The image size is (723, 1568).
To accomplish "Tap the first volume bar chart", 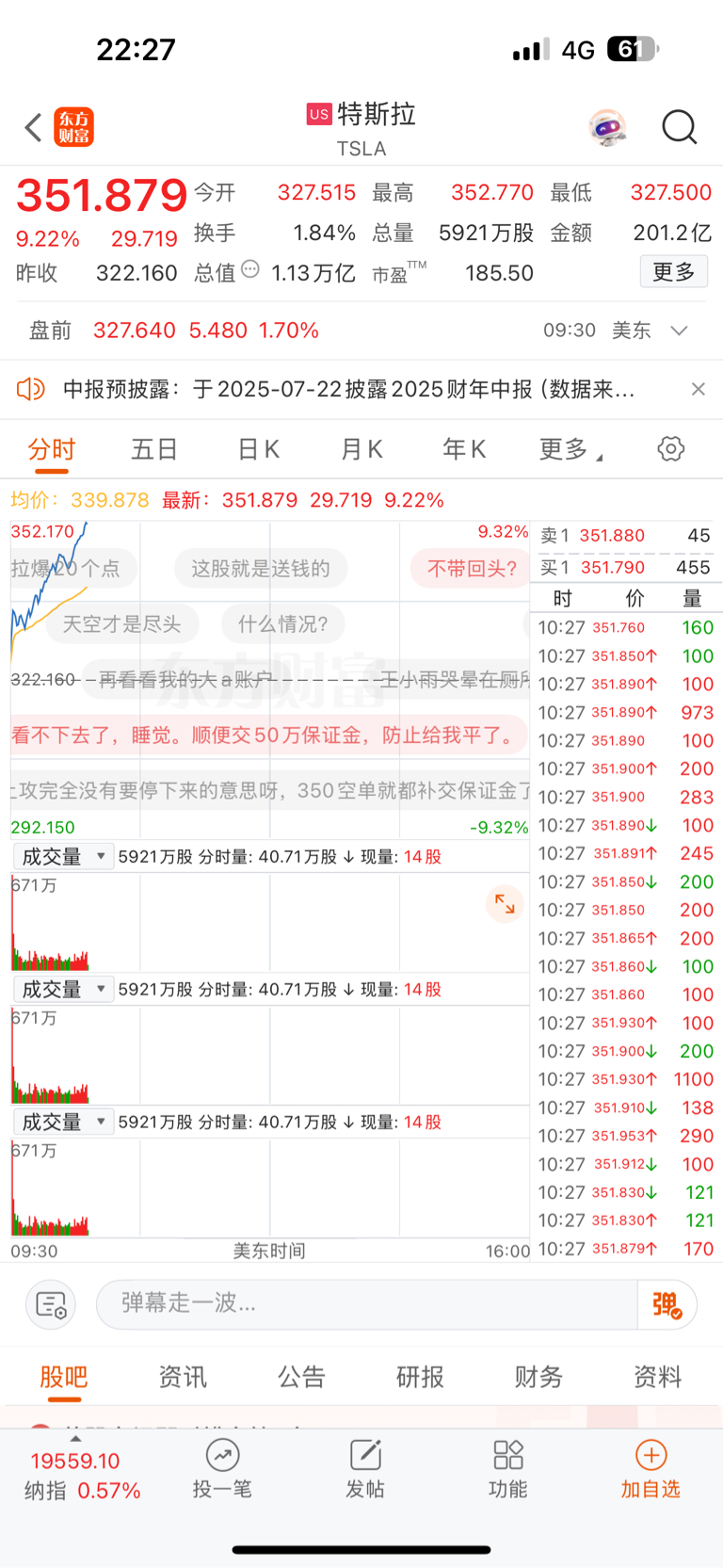I will click(270, 922).
